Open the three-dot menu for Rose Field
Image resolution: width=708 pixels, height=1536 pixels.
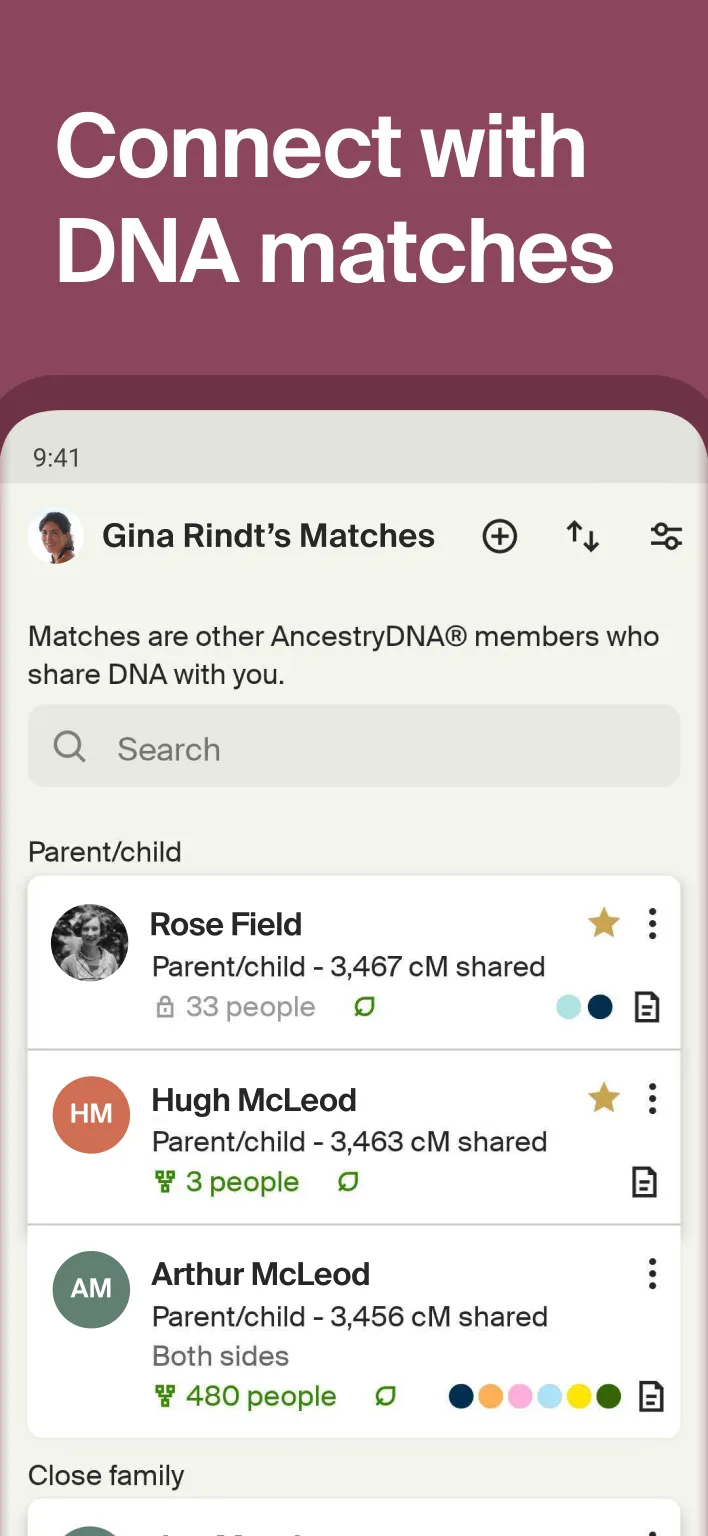pyautogui.click(x=652, y=924)
